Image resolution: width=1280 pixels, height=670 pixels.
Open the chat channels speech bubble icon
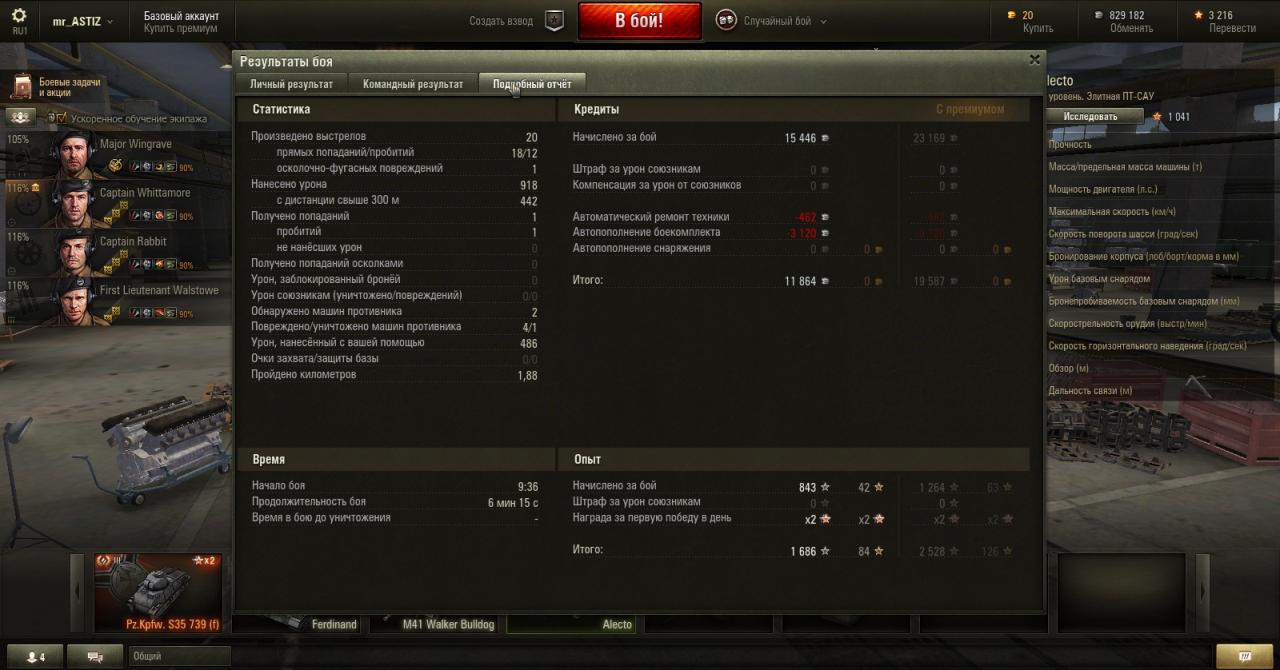(96, 657)
